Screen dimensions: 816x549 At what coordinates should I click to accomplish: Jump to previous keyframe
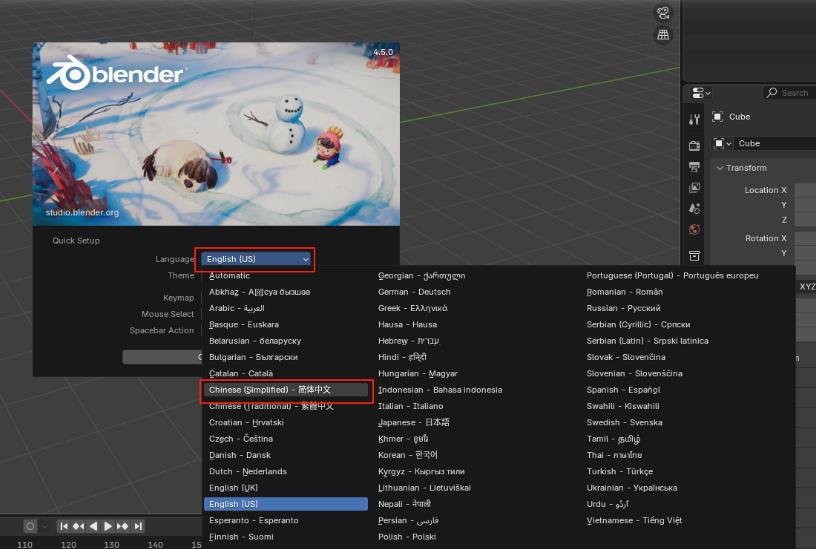79,526
